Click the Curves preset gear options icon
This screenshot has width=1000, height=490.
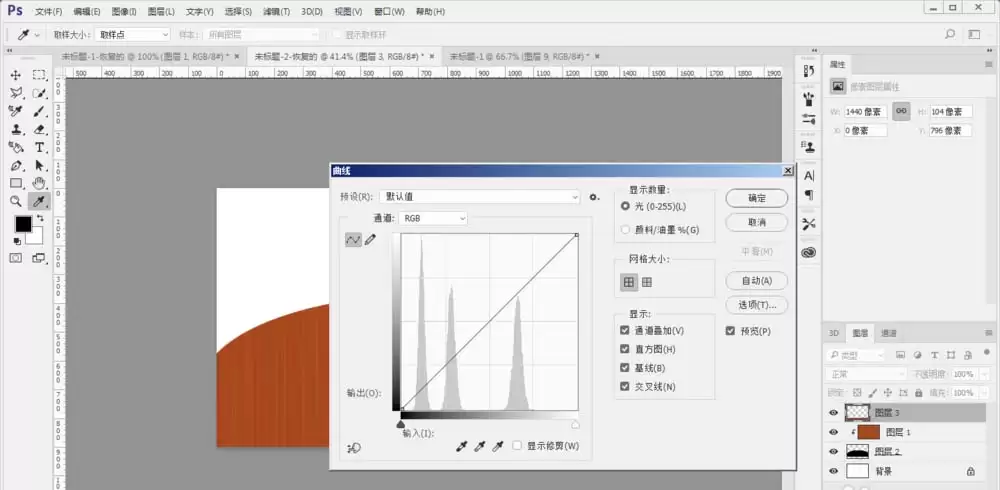point(594,197)
